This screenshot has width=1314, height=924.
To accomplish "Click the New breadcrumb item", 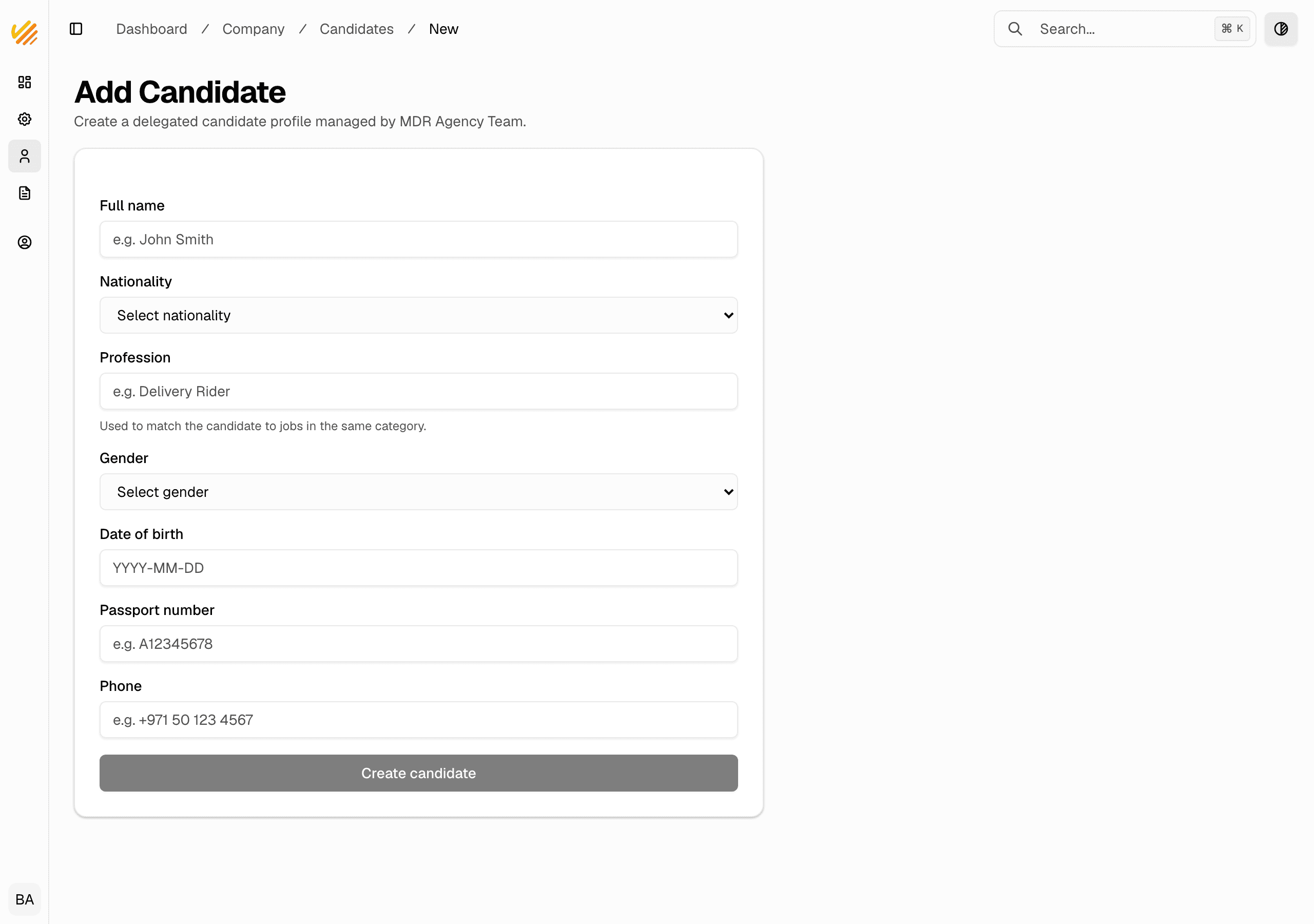I will pyautogui.click(x=443, y=29).
